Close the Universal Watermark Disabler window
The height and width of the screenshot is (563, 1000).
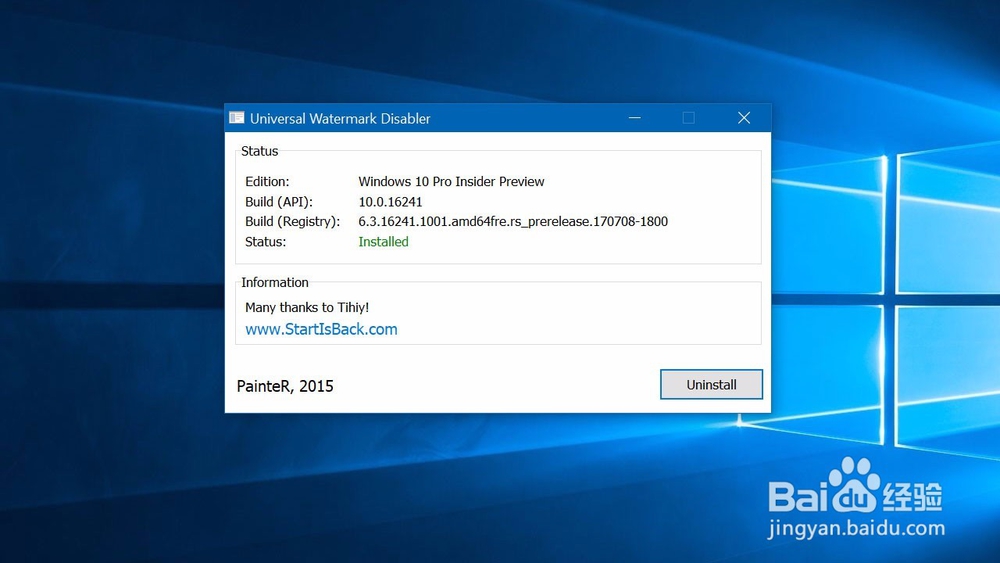point(744,118)
